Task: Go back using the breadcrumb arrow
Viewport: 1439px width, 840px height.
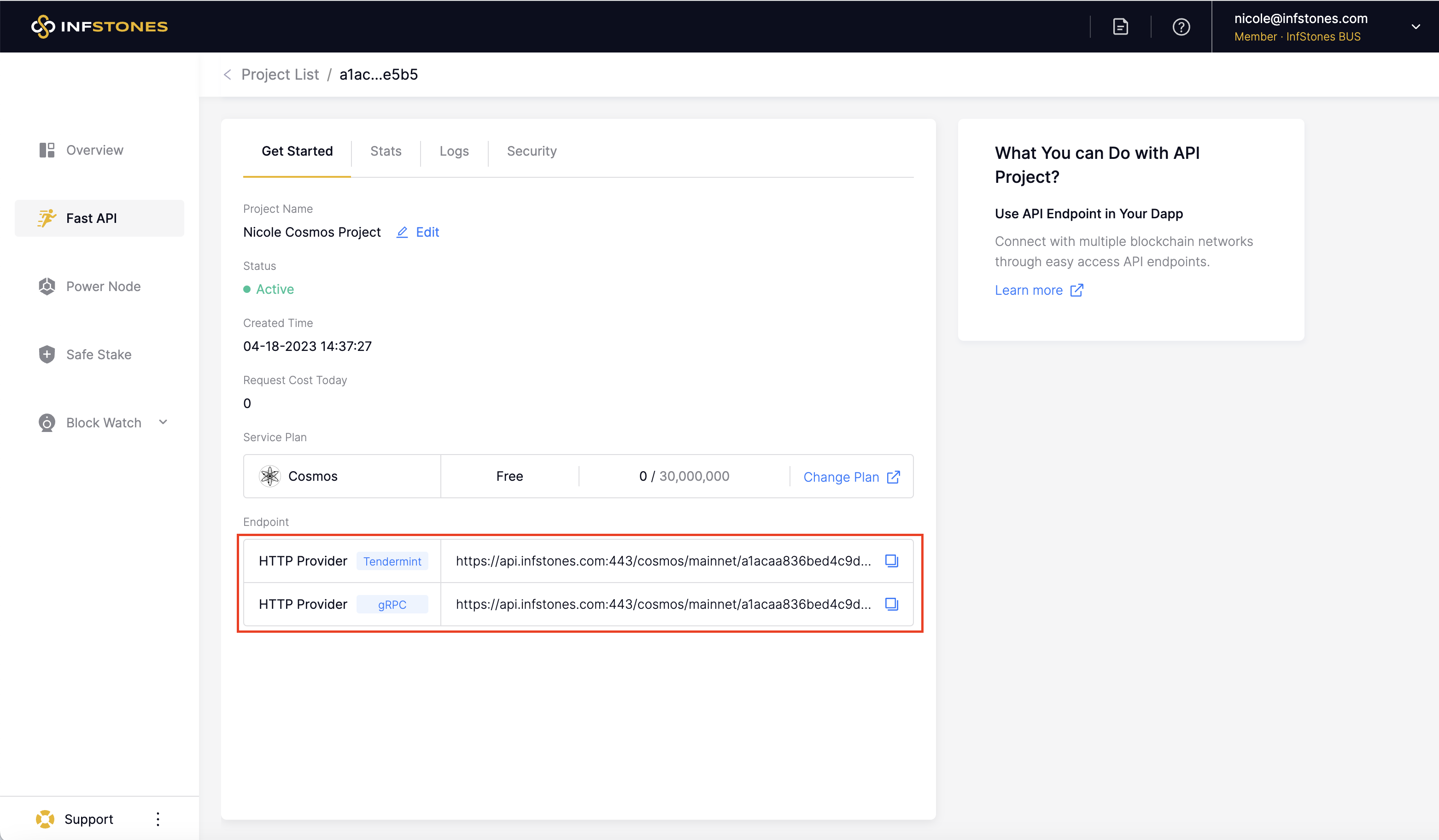Action: (227, 75)
